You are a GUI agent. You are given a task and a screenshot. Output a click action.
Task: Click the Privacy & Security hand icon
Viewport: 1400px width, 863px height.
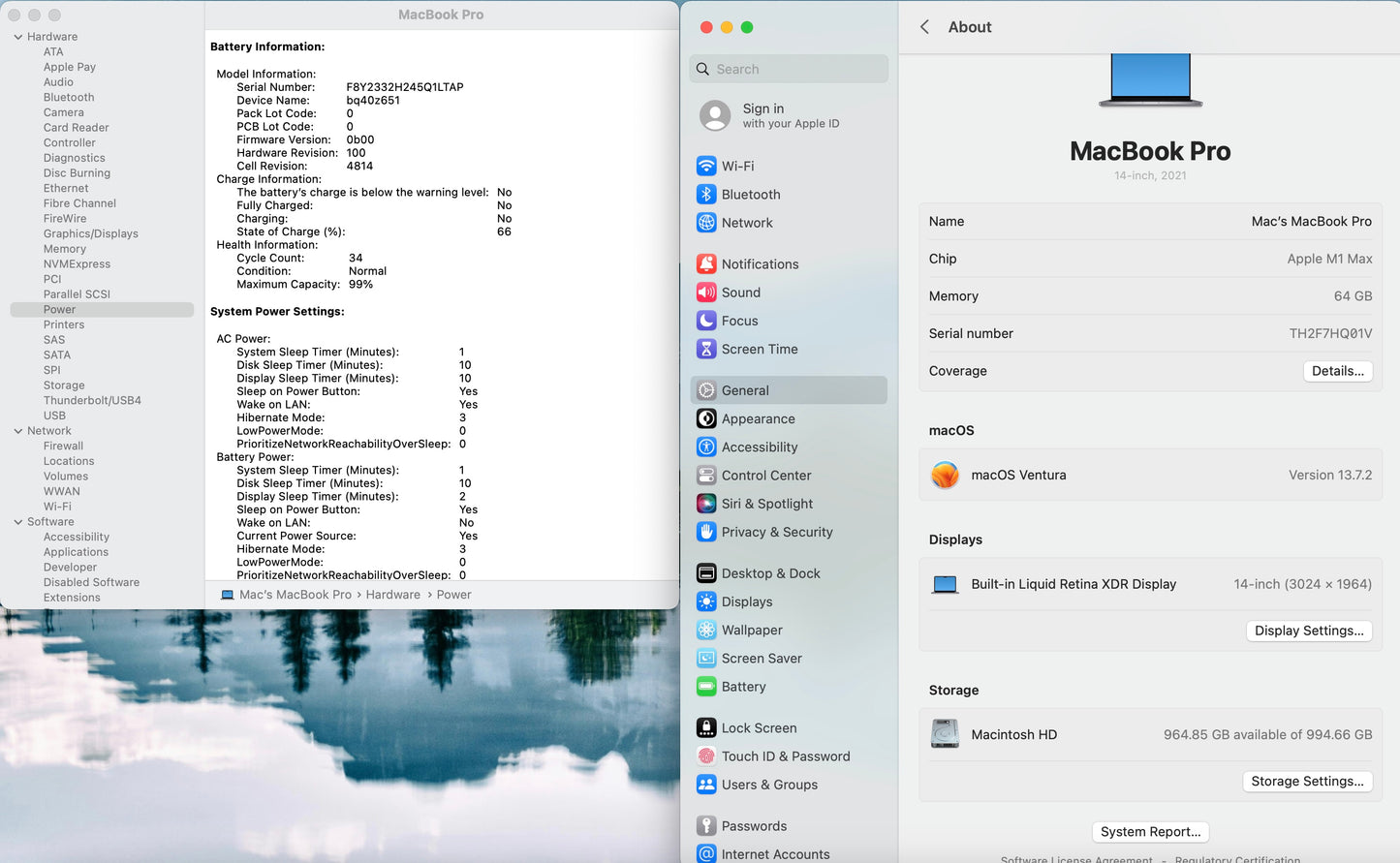click(x=706, y=532)
